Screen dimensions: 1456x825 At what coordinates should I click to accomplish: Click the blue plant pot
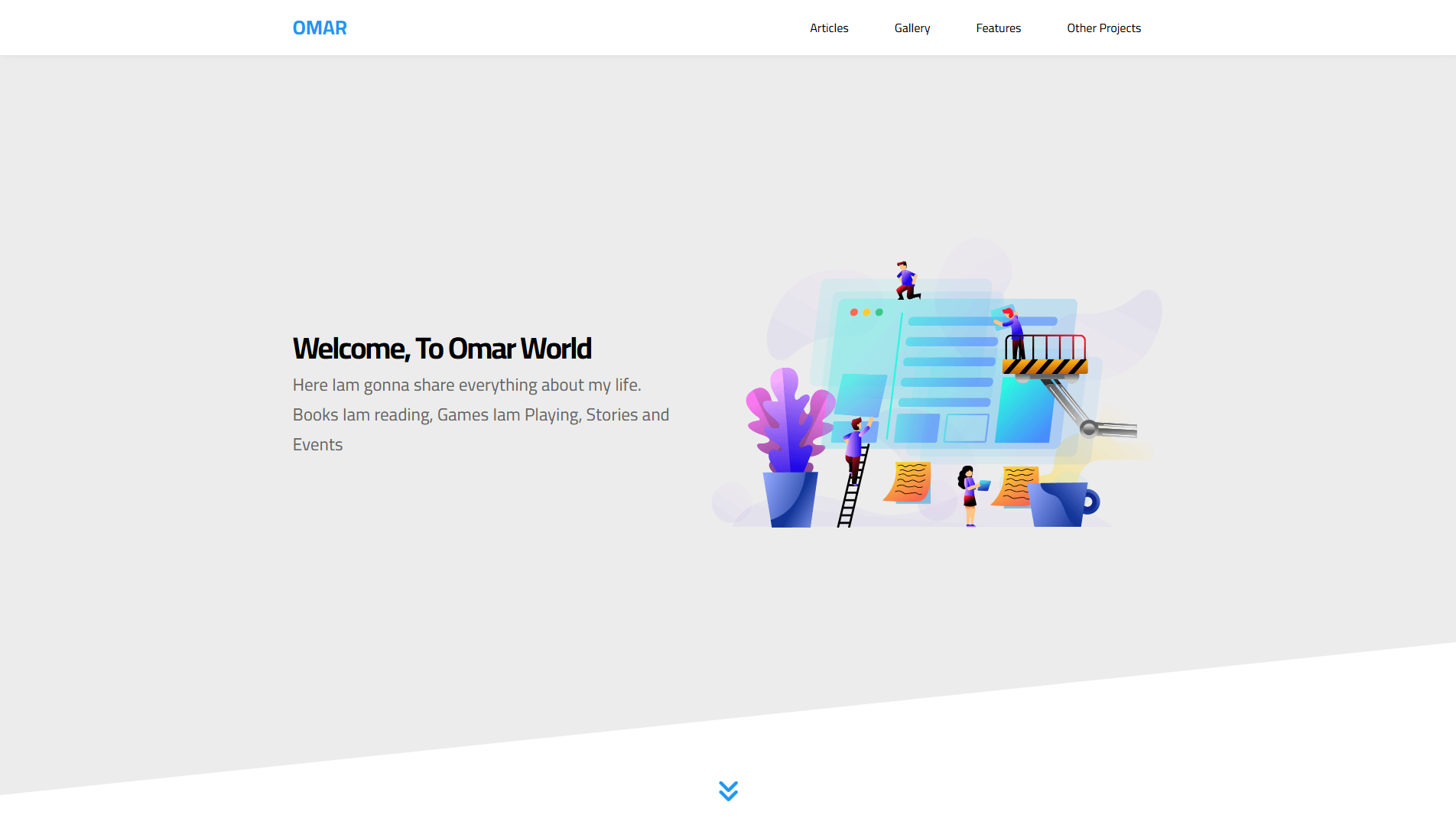click(x=790, y=499)
